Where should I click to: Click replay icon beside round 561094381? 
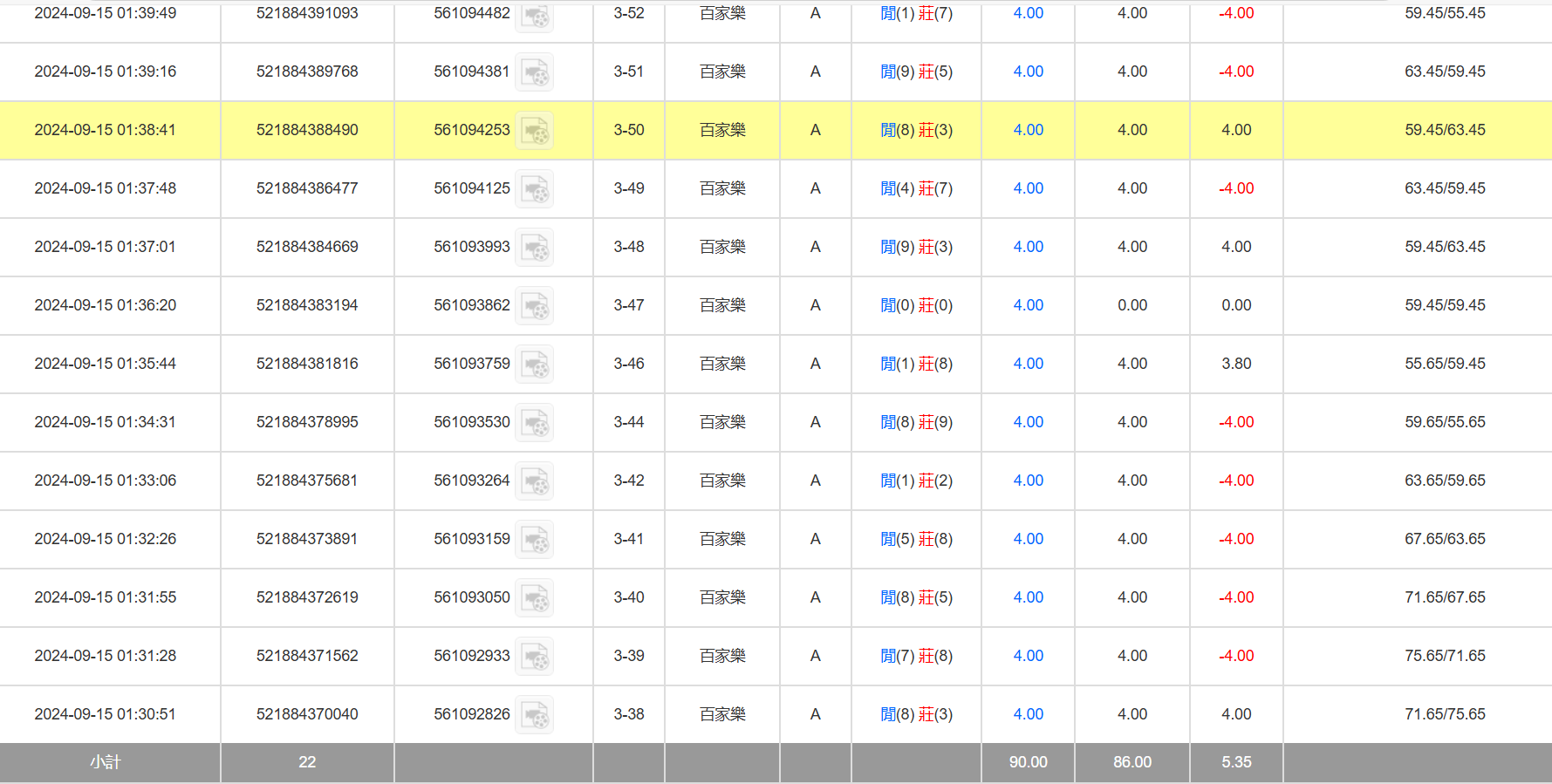[534, 72]
